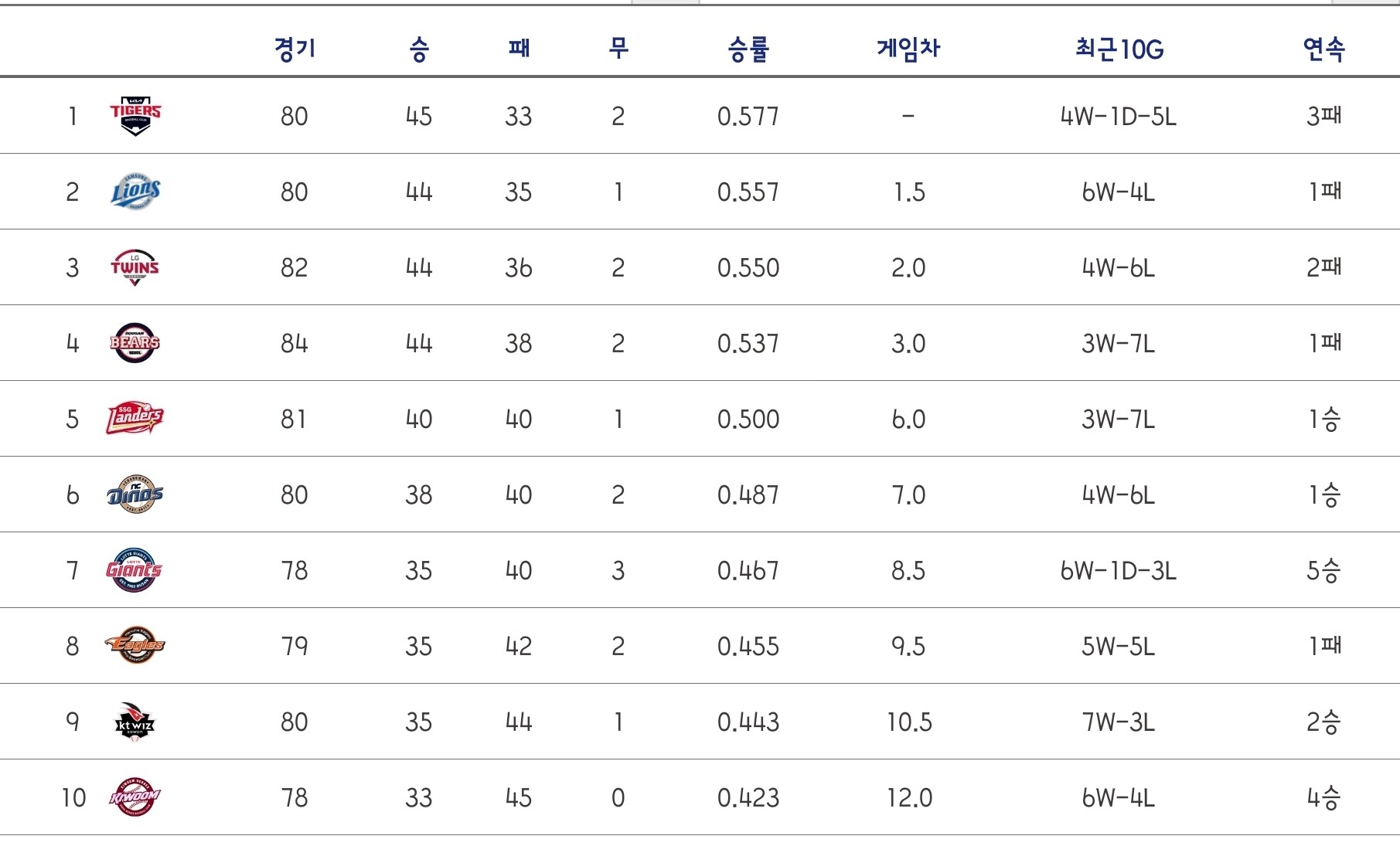Screen dimensions: 1400x846
Task: Open the SSG Landers logo
Action: (x=135, y=418)
